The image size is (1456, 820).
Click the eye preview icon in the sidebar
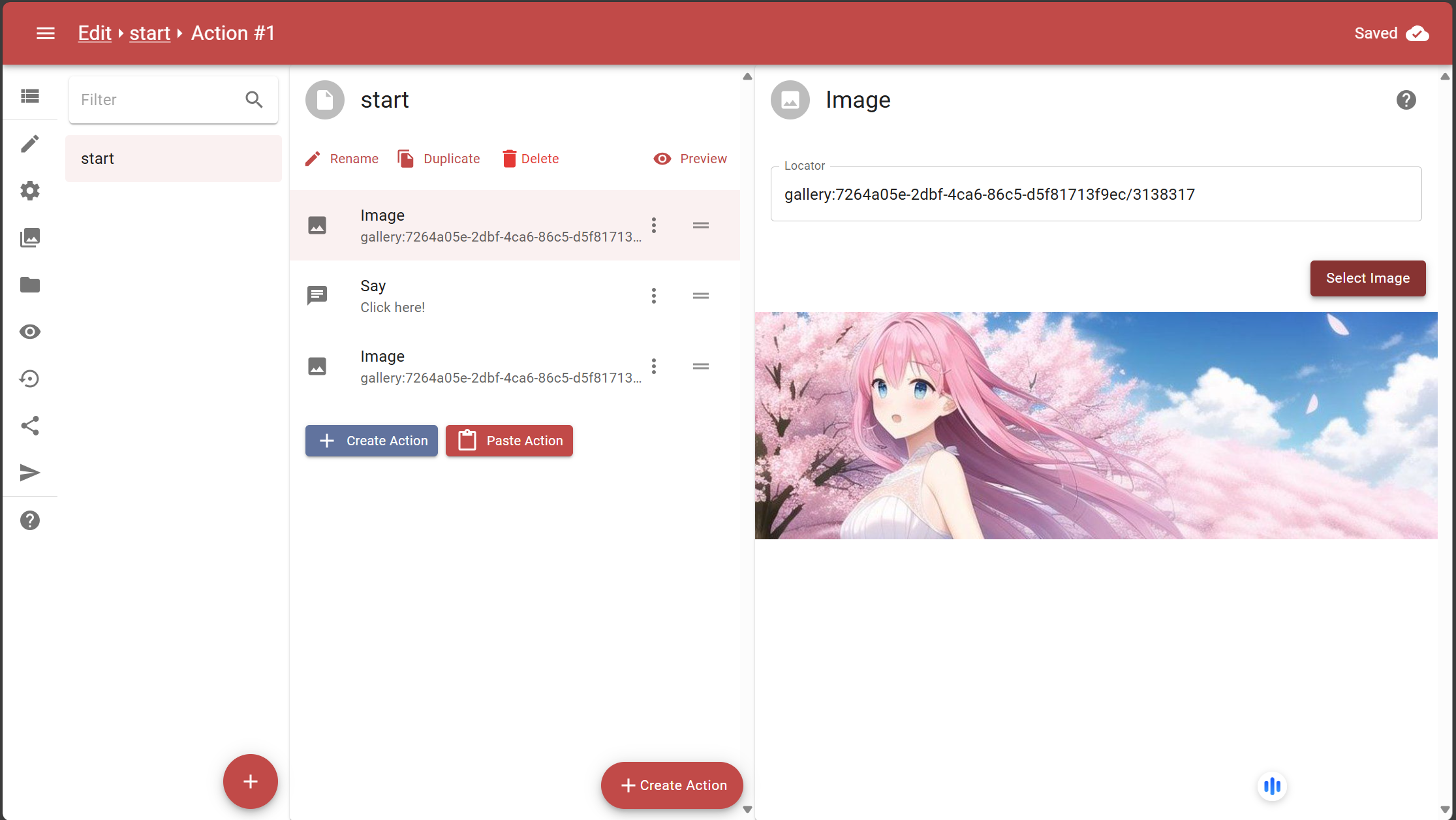coord(30,332)
